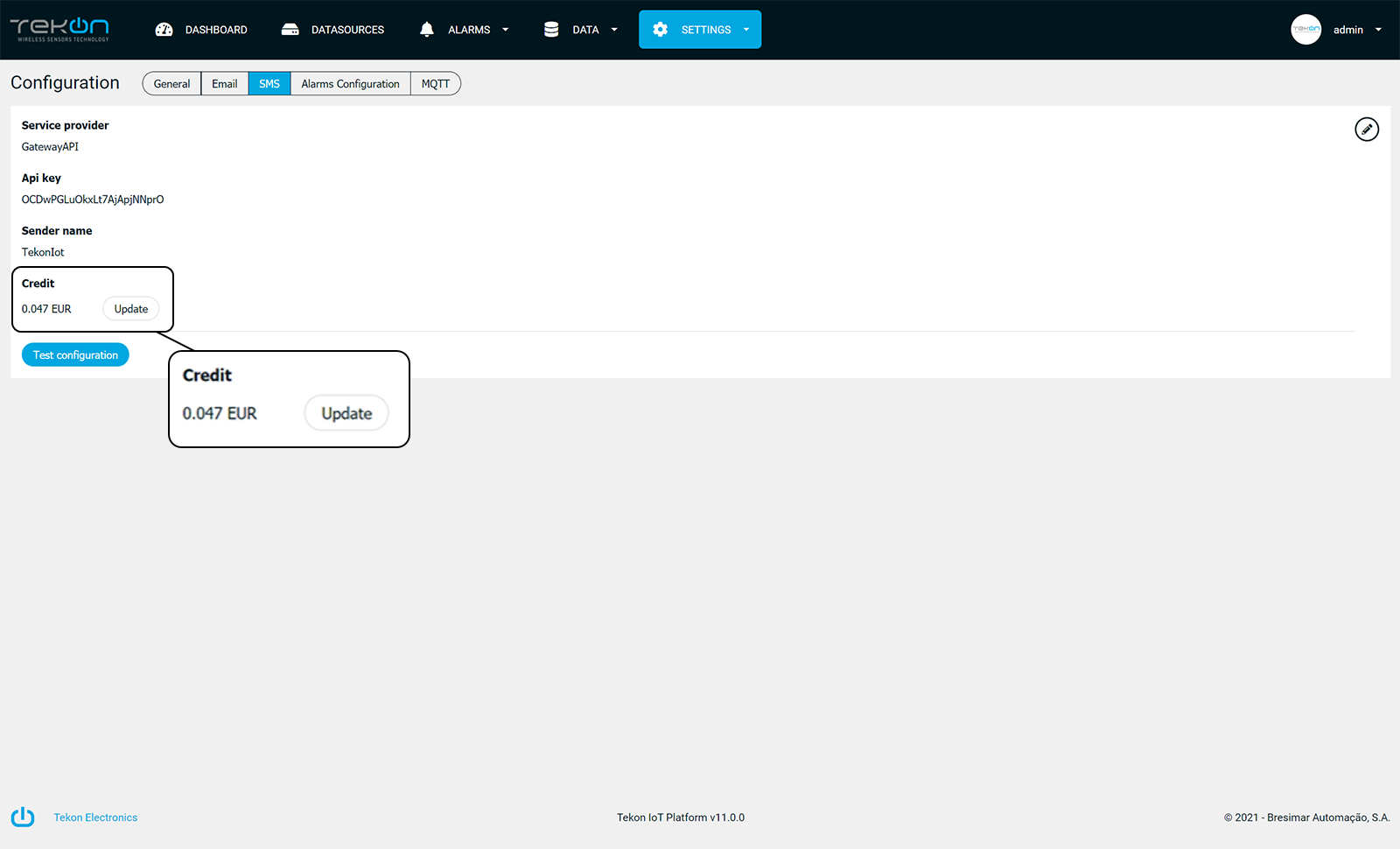Switch to the Email tab
Image resolution: width=1400 pixels, height=849 pixels.
(x=225, y=84)
